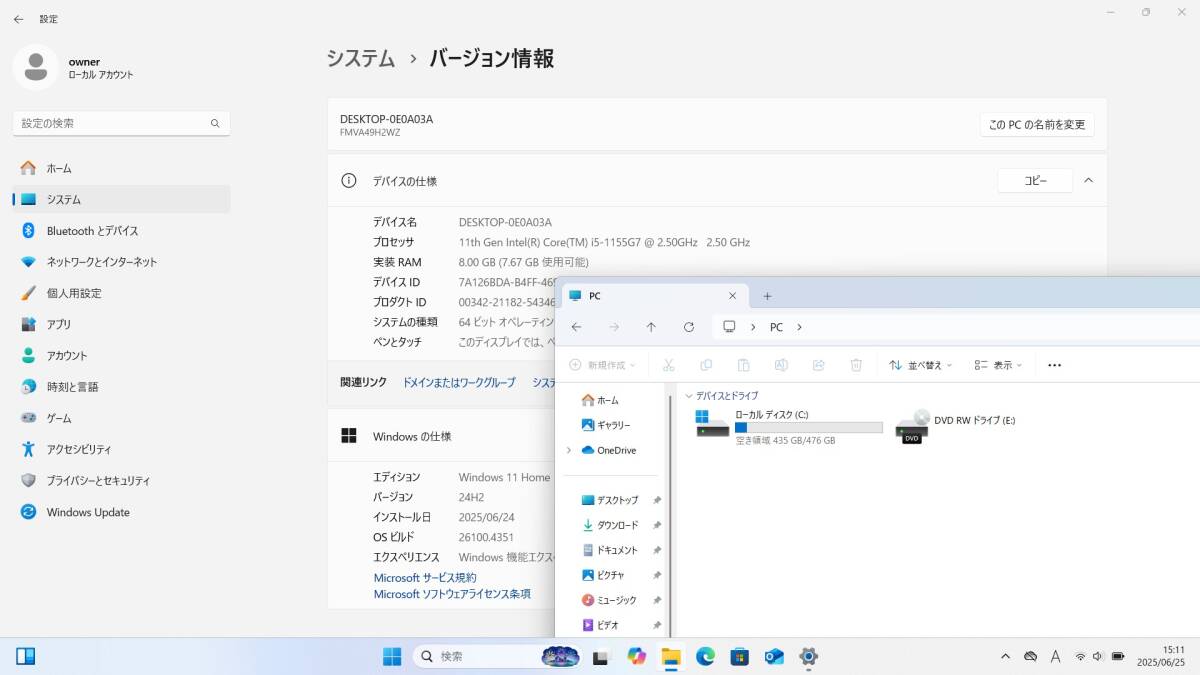Click the Delete trash icon in Explorer
The image size is (1200, 675).
click(856, 365)
